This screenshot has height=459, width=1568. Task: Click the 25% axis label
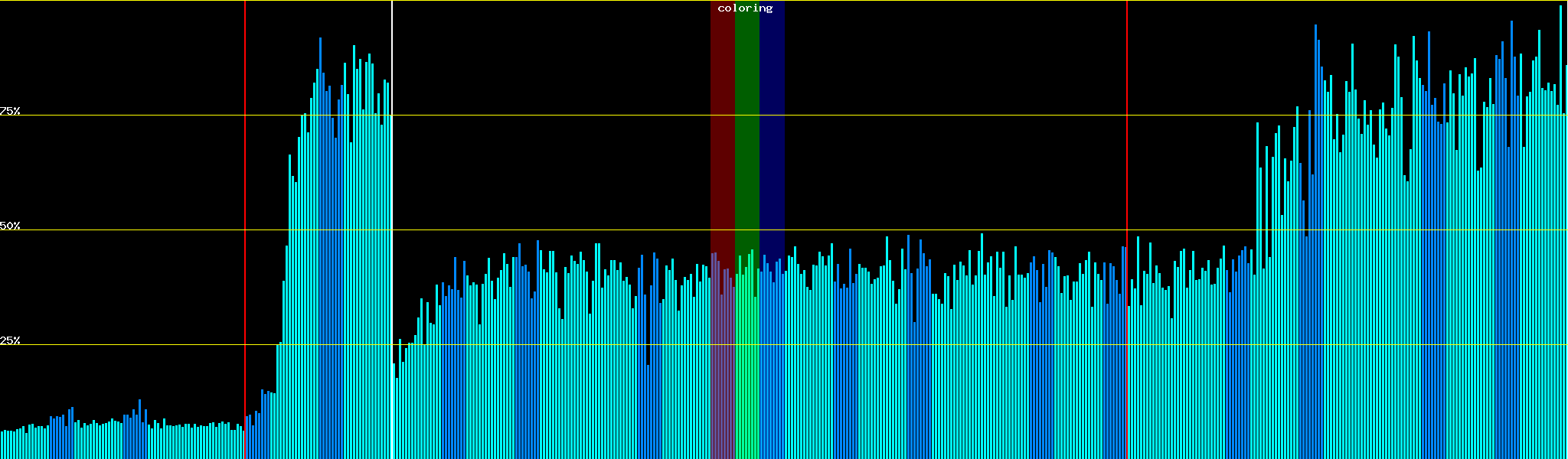(10, 340)
